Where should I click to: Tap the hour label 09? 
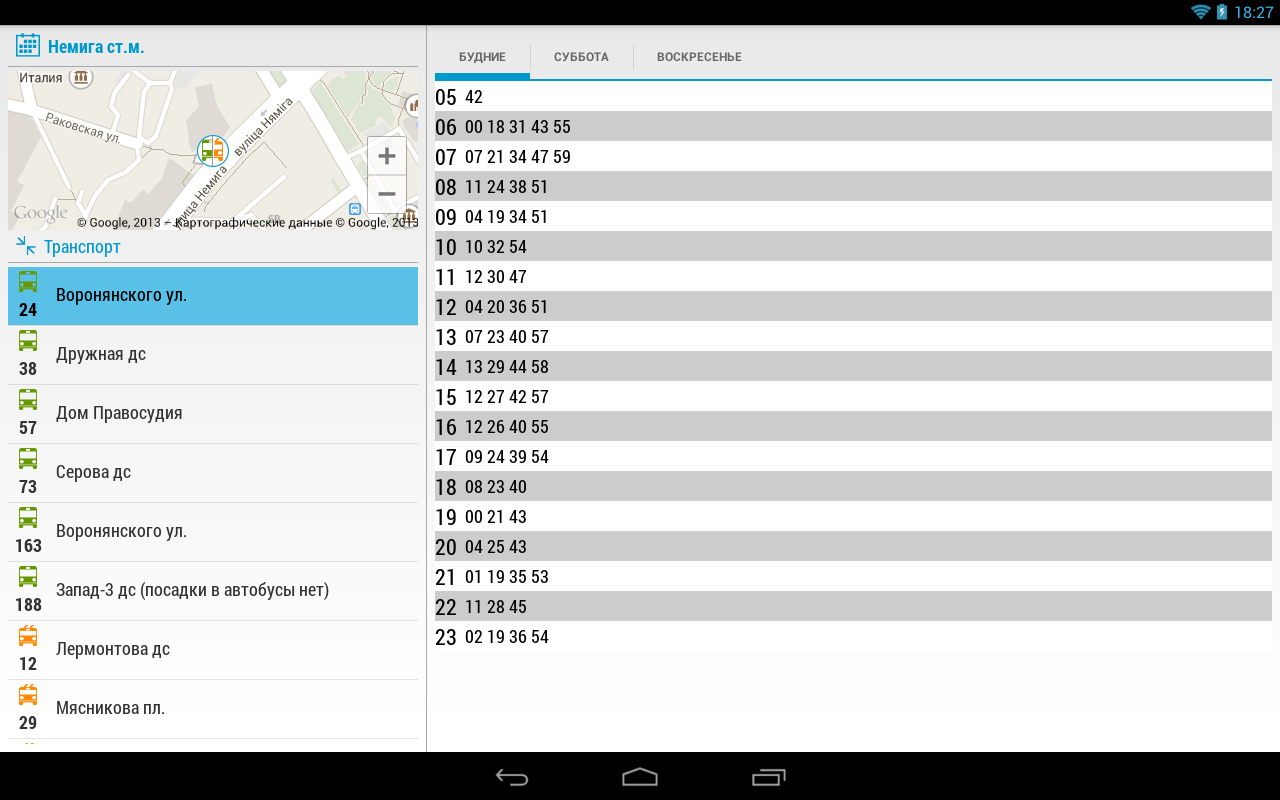[x=446, y=217]
